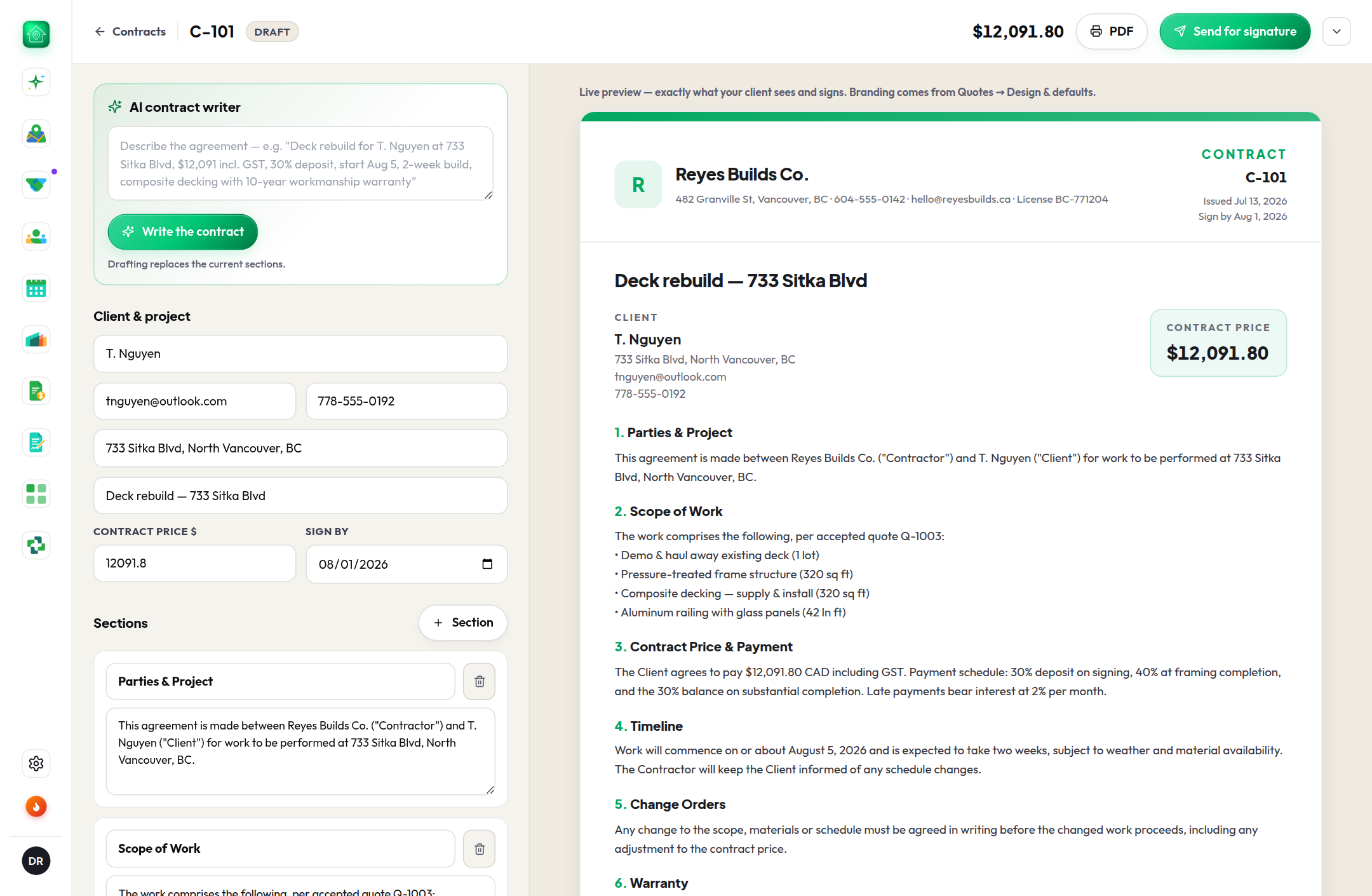
Task: Click 'Drafting replaces the current sections.' note
Action: pos(196,264)
